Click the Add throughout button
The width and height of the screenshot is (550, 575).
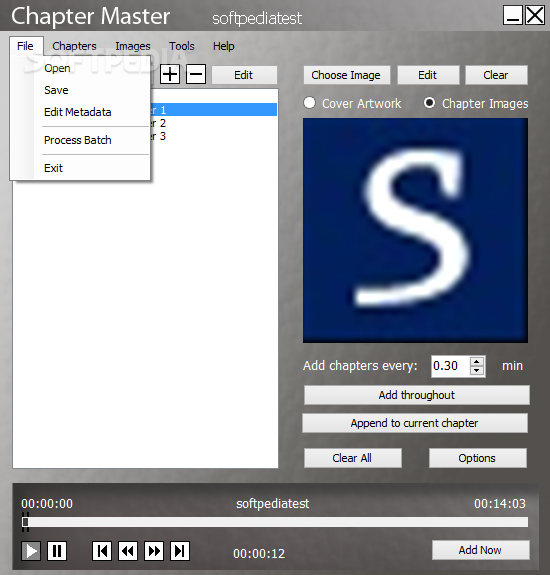[x=417, y=395]
